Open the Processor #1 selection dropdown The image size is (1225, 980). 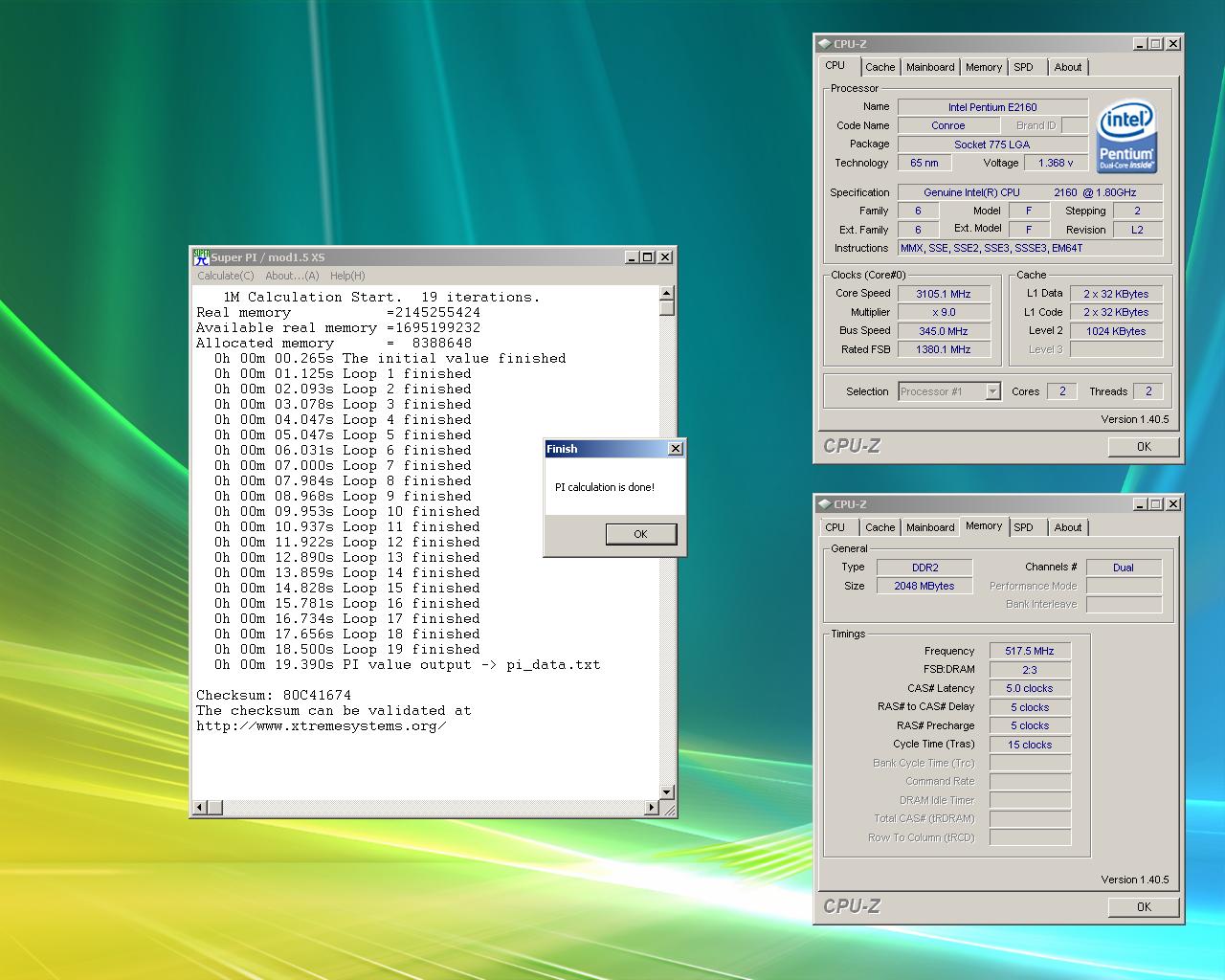pyautogui.click(x=992, y=391)
